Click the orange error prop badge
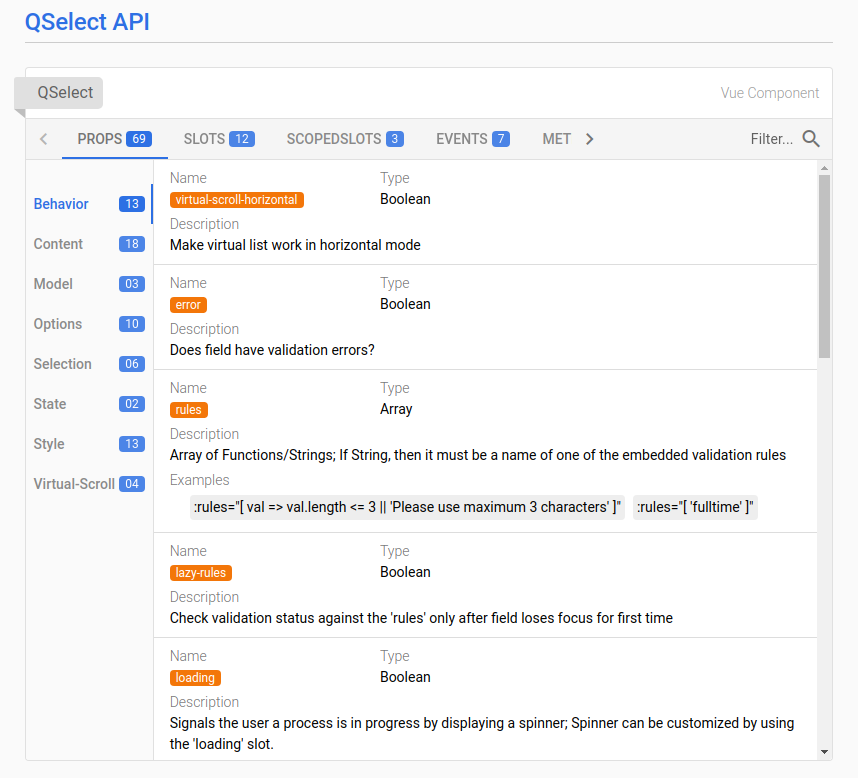Viewport: 858px width, 778px height. [188, 304]
